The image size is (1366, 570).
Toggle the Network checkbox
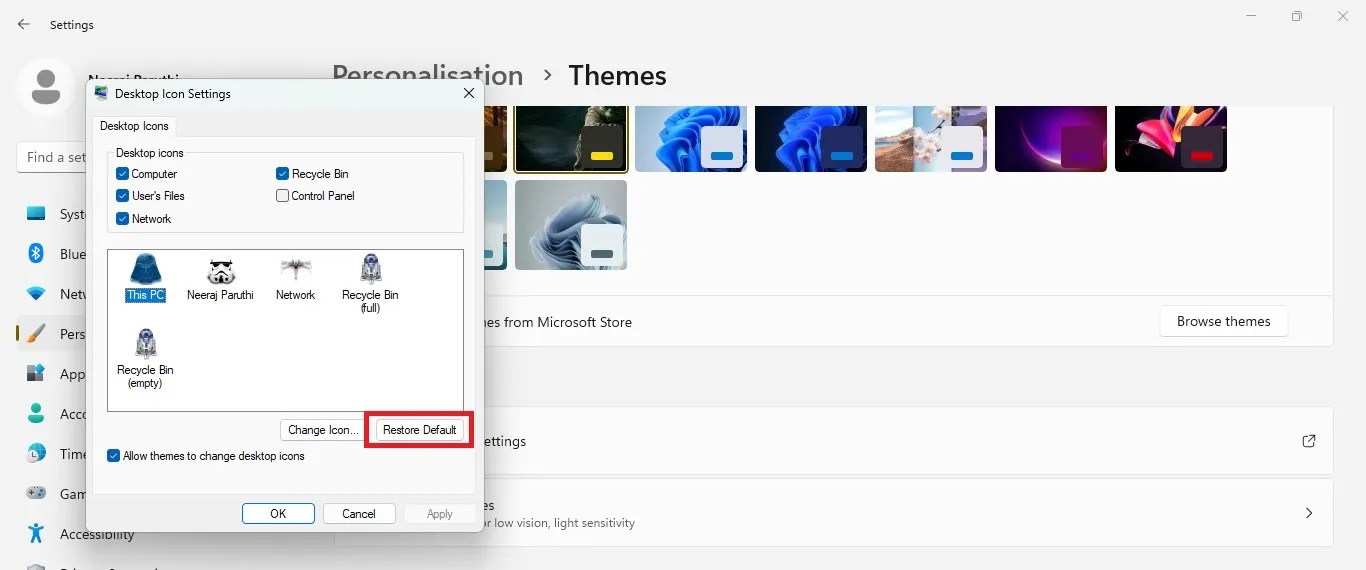click(x=122, y=219)
